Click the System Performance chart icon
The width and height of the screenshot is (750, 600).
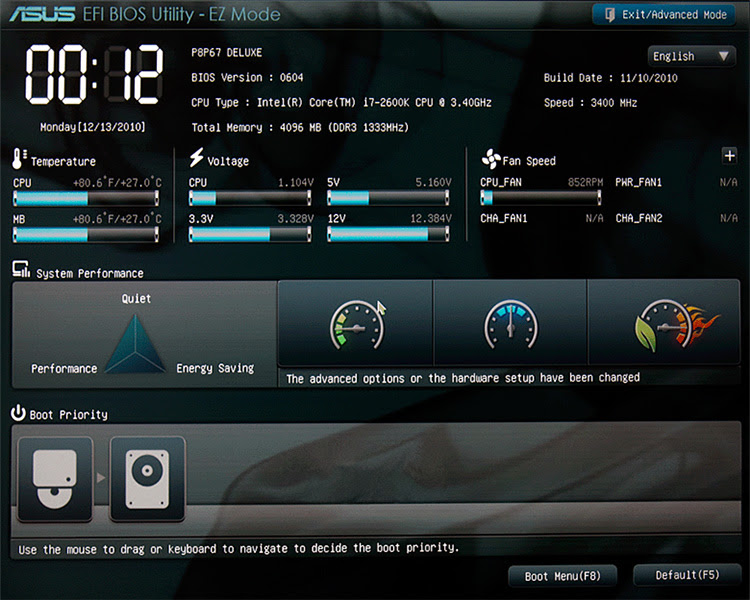point(21,270)
